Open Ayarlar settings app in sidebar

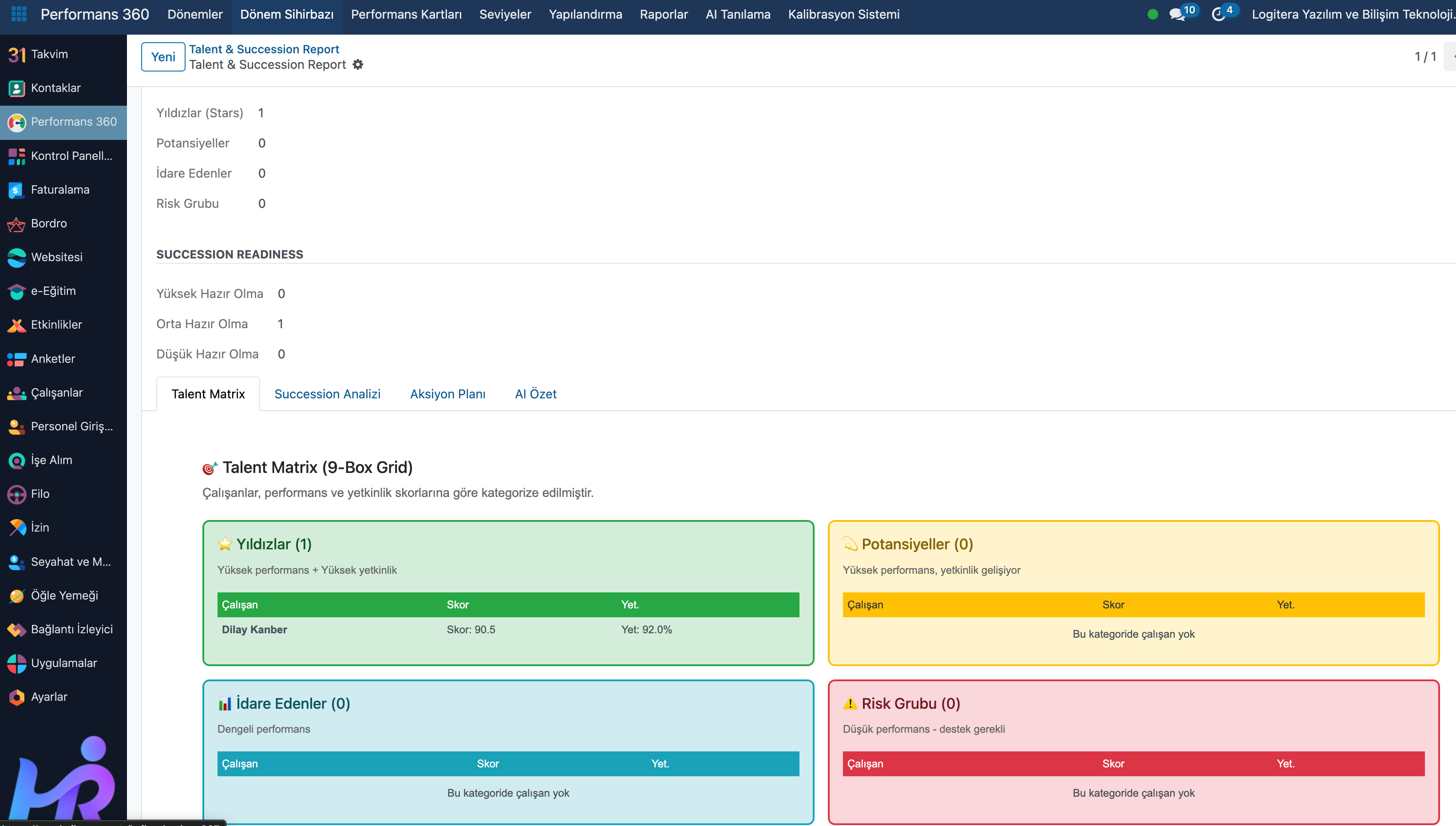click(x=63, y=697)
